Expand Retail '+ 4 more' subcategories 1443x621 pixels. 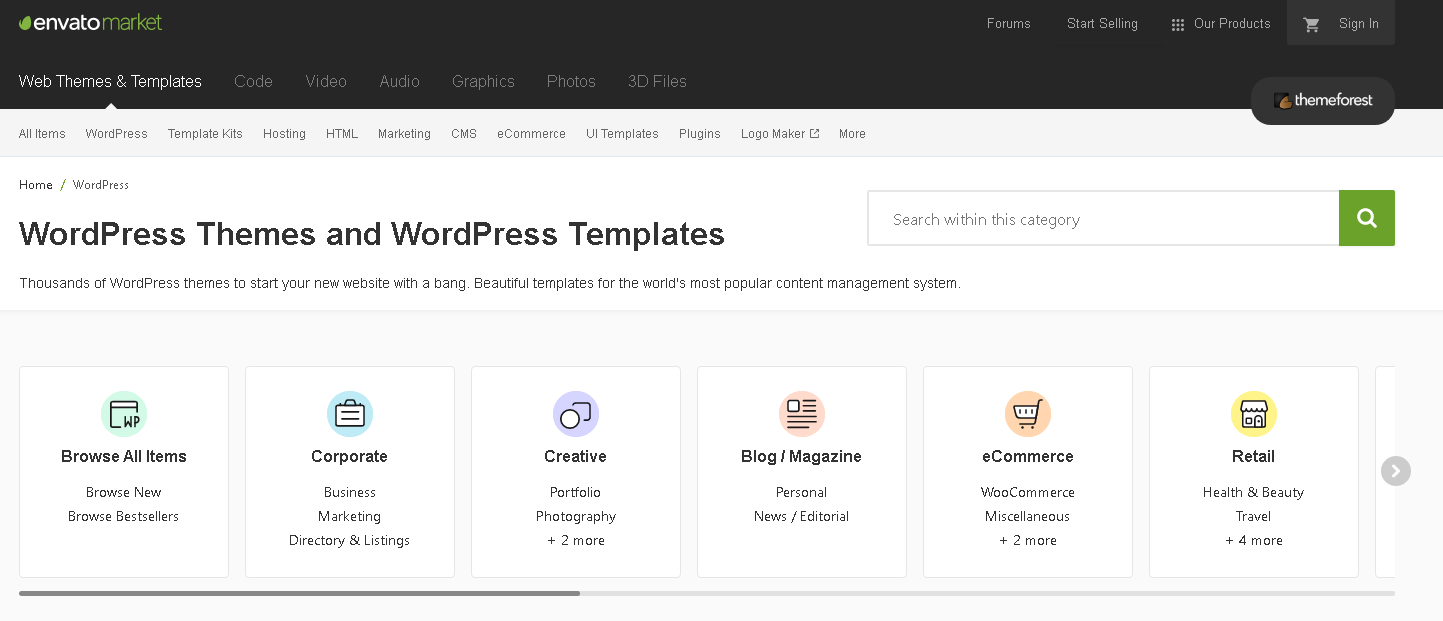[1254, 540]
